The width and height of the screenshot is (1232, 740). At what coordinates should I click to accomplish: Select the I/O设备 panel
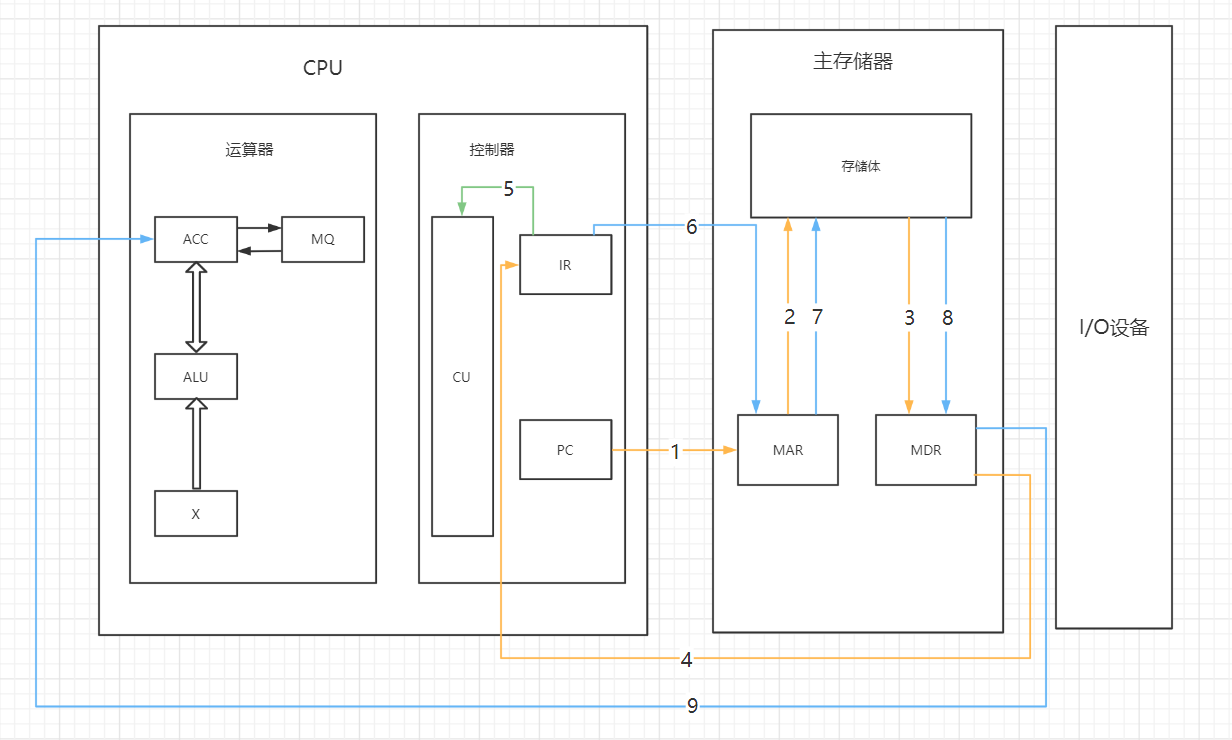[x=1114, y=327]
